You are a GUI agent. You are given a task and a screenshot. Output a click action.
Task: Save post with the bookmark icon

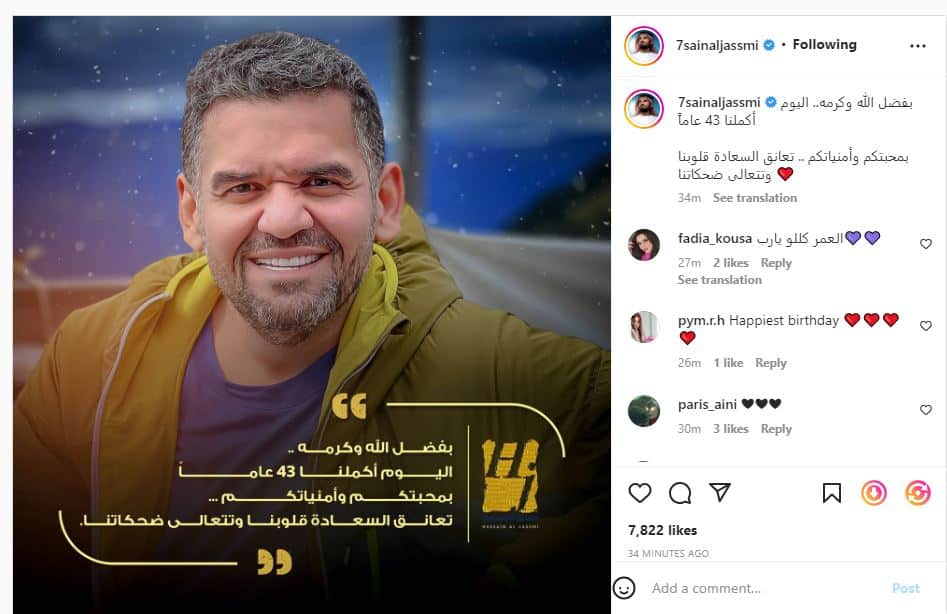tap(832, 493)
